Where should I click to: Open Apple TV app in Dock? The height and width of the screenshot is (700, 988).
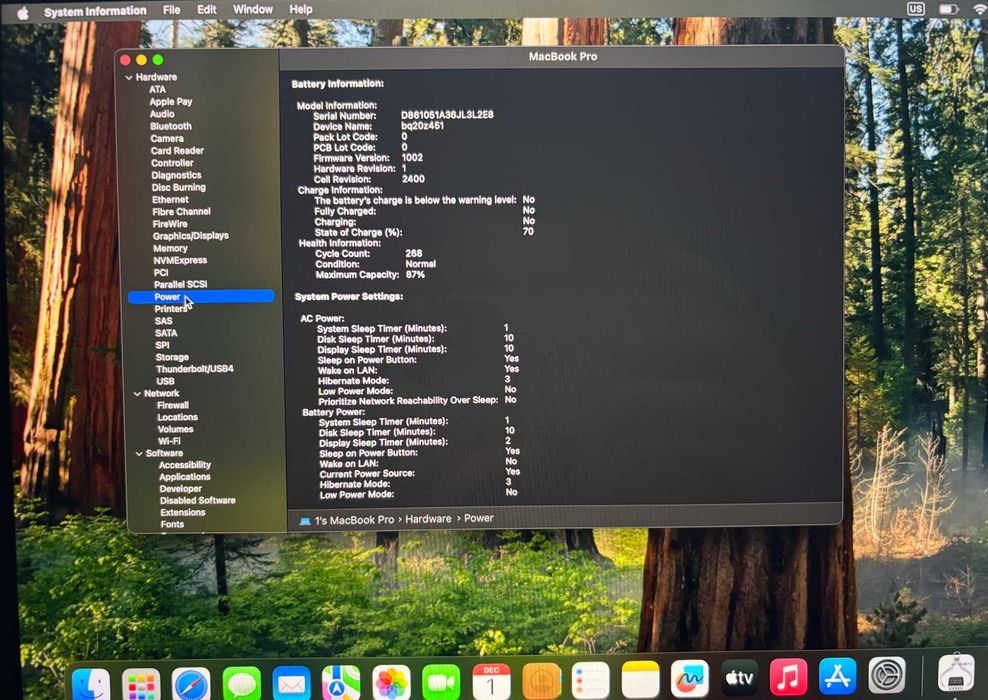click(x=739, y=677)
